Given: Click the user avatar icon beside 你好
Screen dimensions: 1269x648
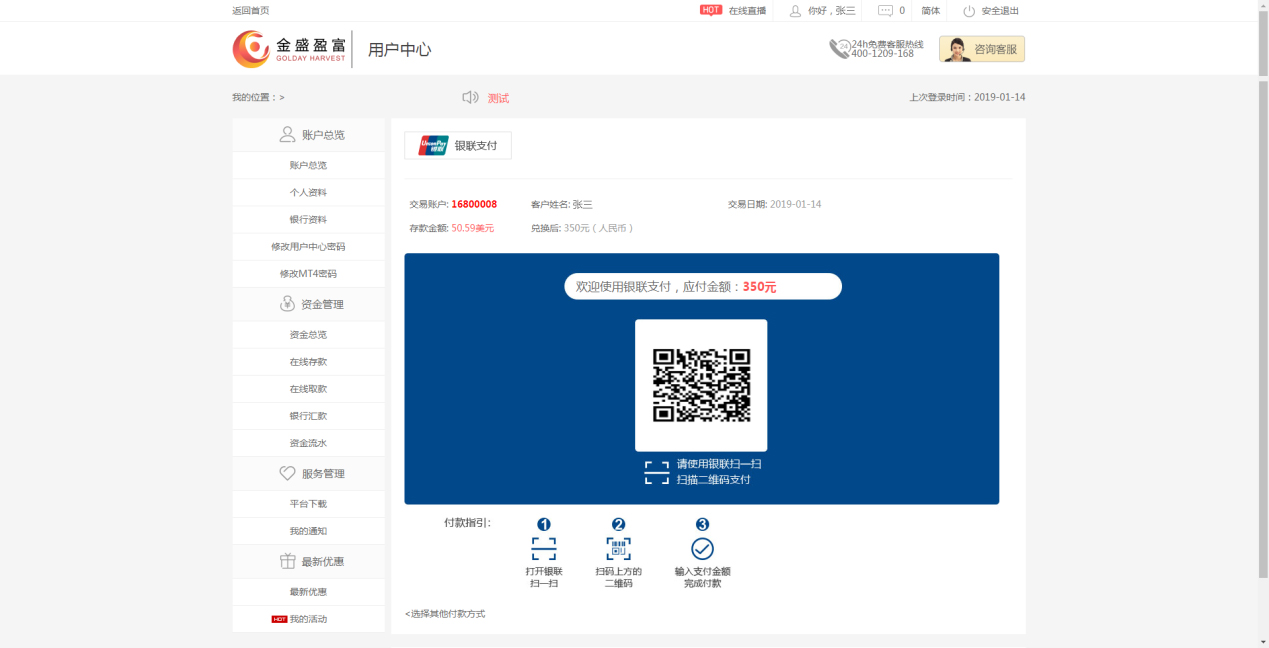Looking at the screenshot, I should [x=795, y=11].
